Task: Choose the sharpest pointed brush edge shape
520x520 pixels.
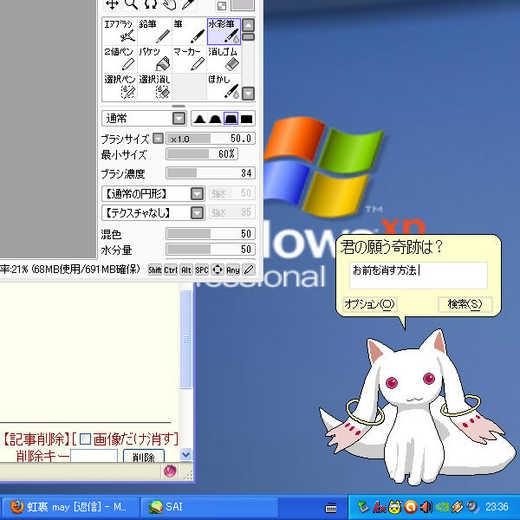Action: coord(199,119)
